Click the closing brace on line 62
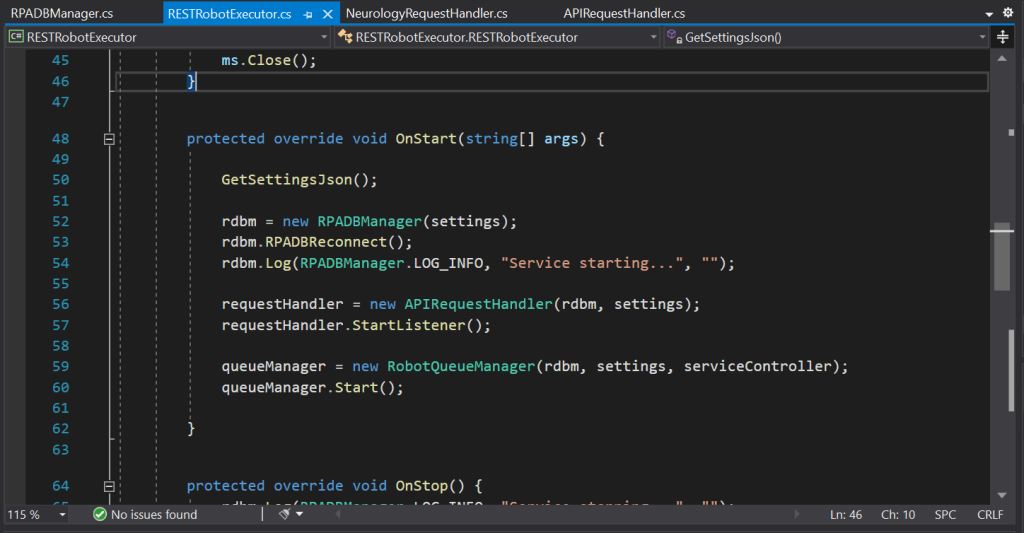The image size is (1024, 533). point(191,428)
